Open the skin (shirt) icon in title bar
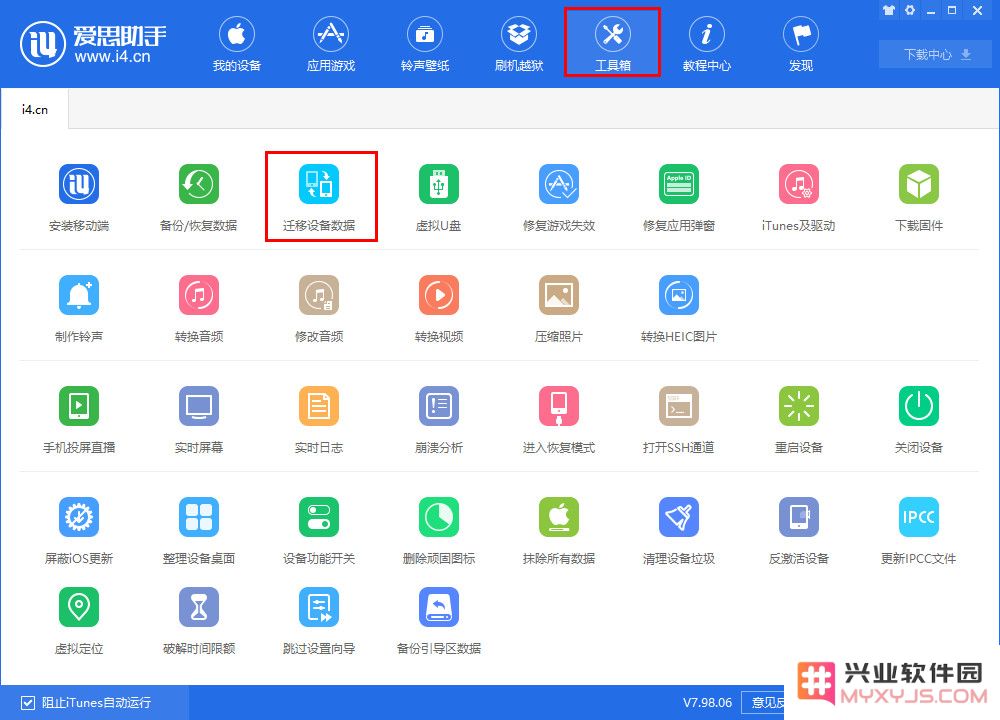This screenshot has width=1000, height=720. click(888, 10)
